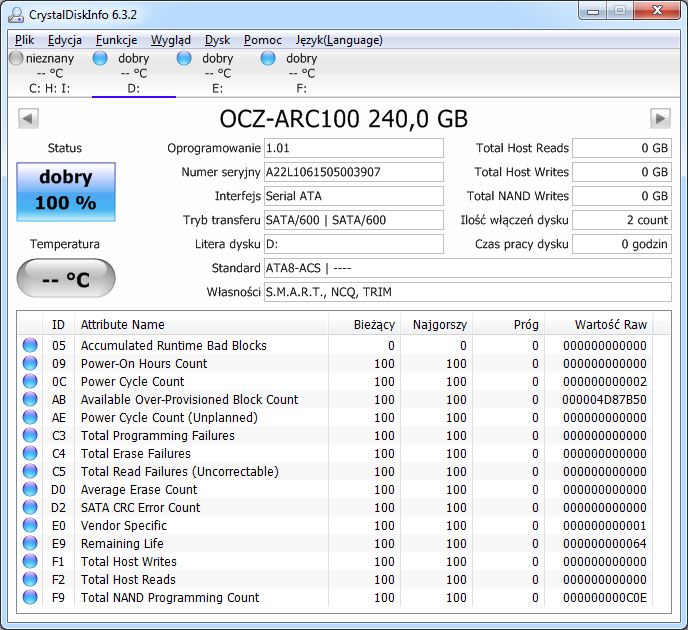The image size is (688, 630).
Task: Open the Edycja menu
Action: point(65,40)
